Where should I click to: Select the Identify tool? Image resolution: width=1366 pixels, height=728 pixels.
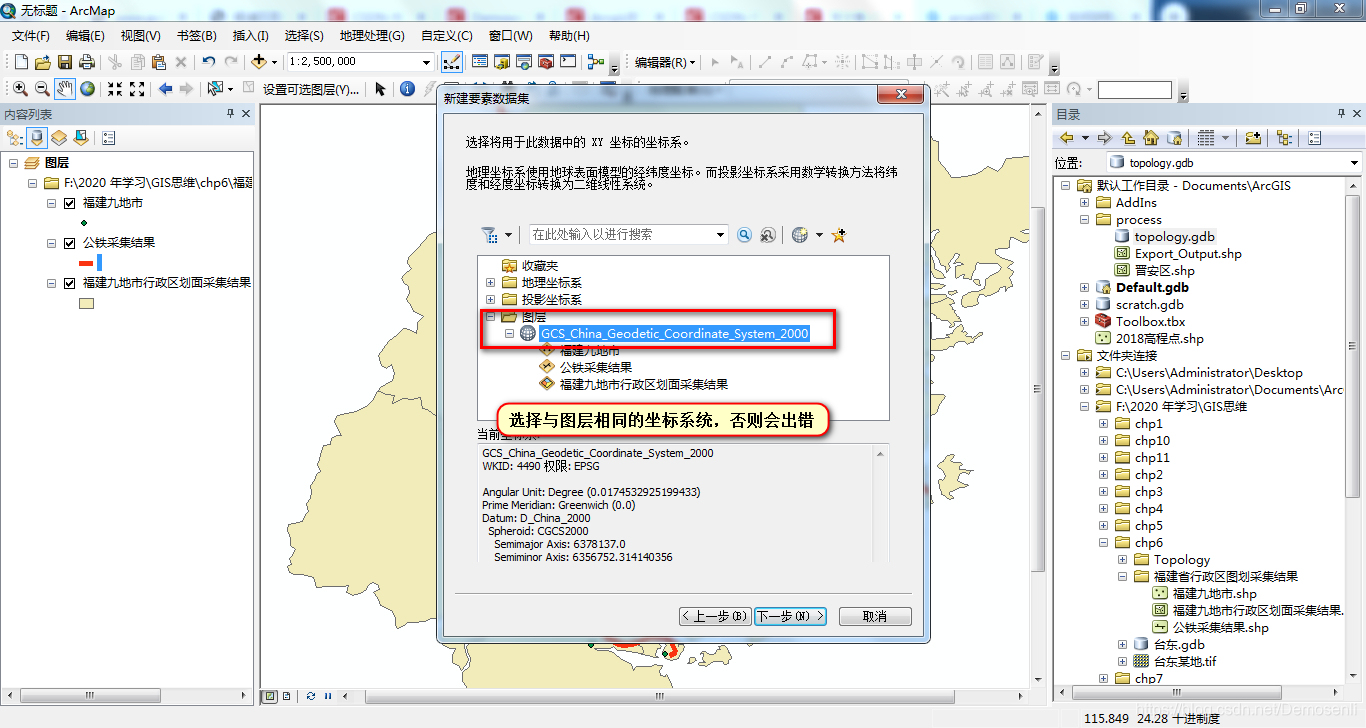(x=407, y=89)
